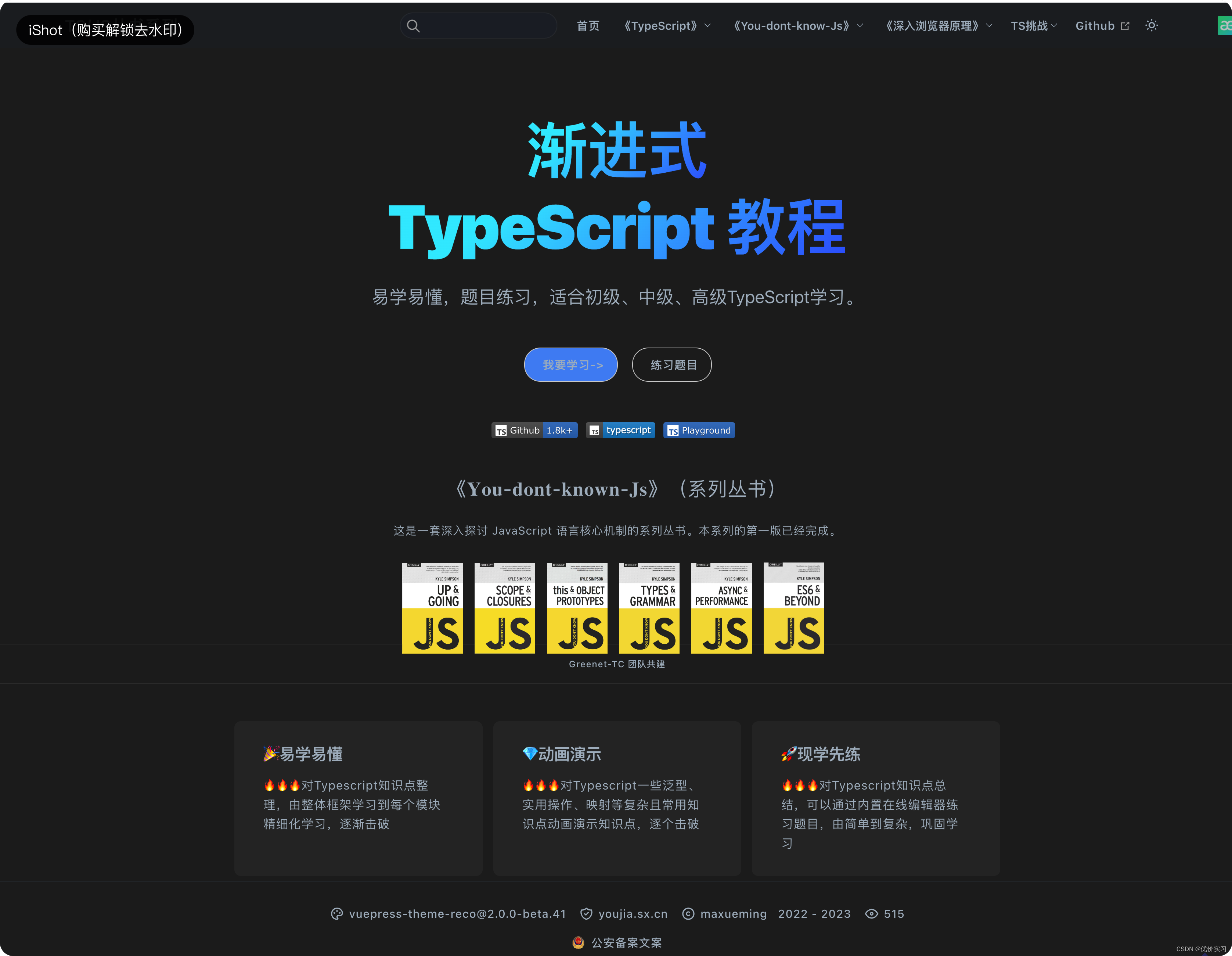Click the green translate icon at edge

tap(1225, 26)
